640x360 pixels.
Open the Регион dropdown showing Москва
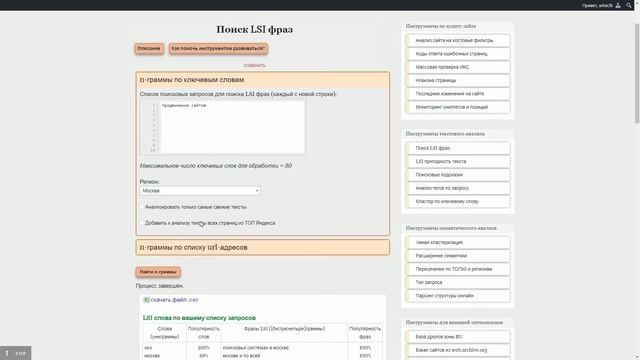[200, 191]
